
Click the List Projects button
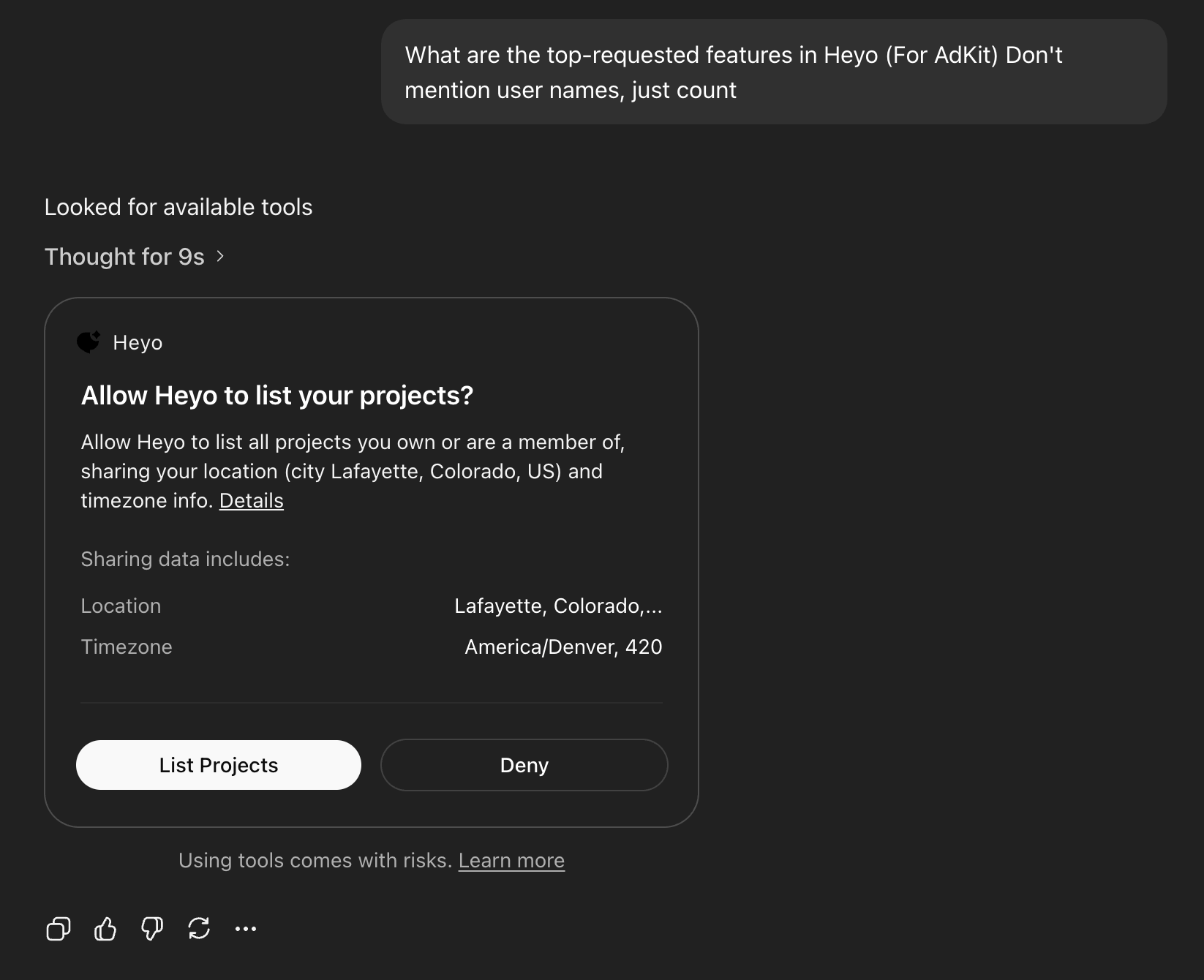pyautogui.click(x=217, y=765)
